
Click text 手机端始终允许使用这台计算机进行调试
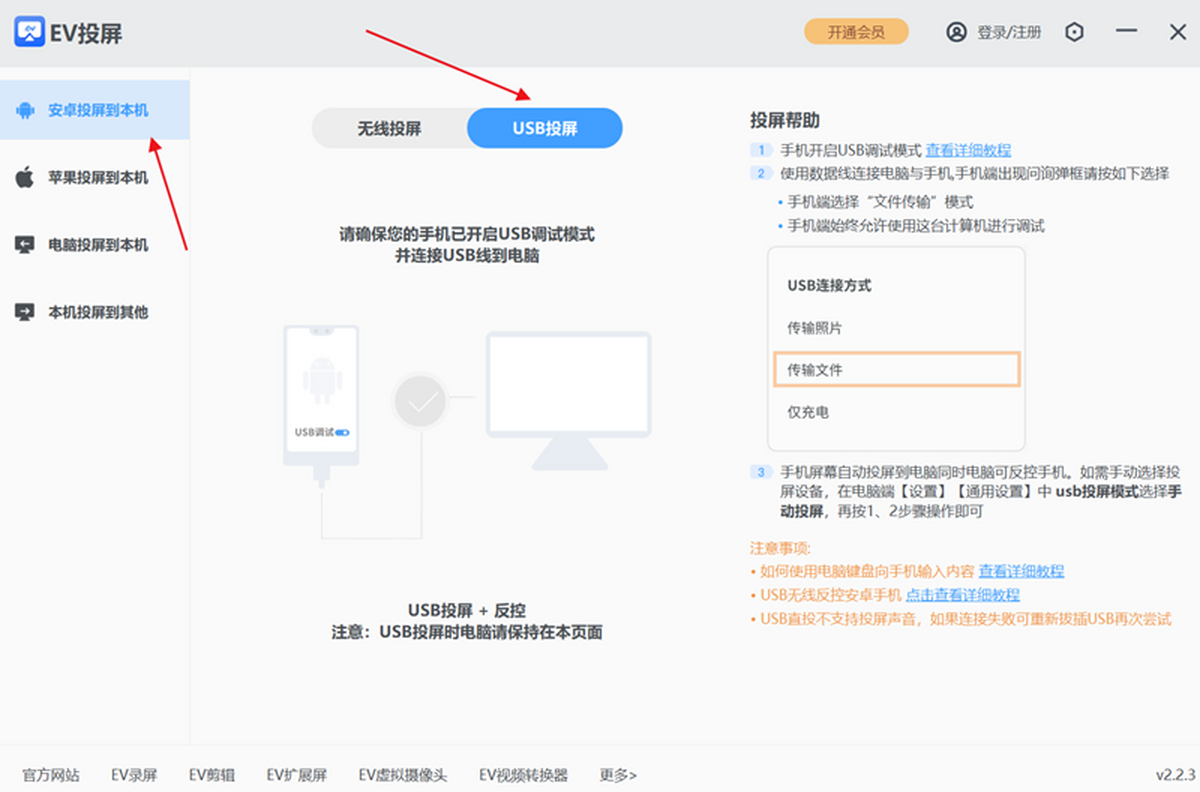point(916,226)
